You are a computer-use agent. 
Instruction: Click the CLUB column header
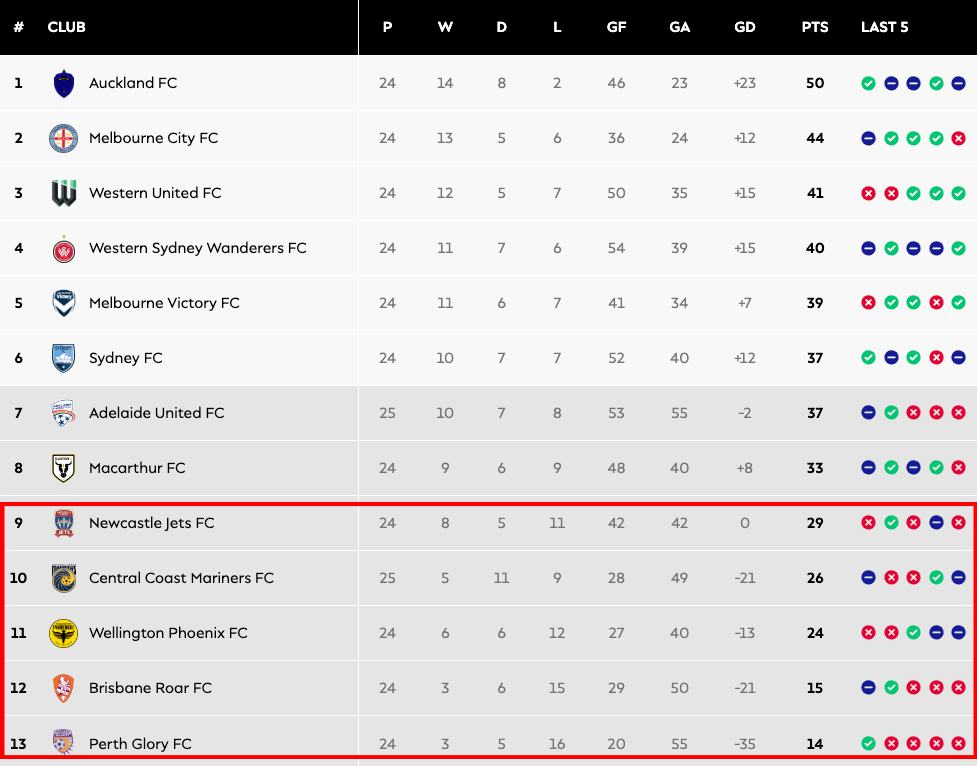(x=67, y=27)
